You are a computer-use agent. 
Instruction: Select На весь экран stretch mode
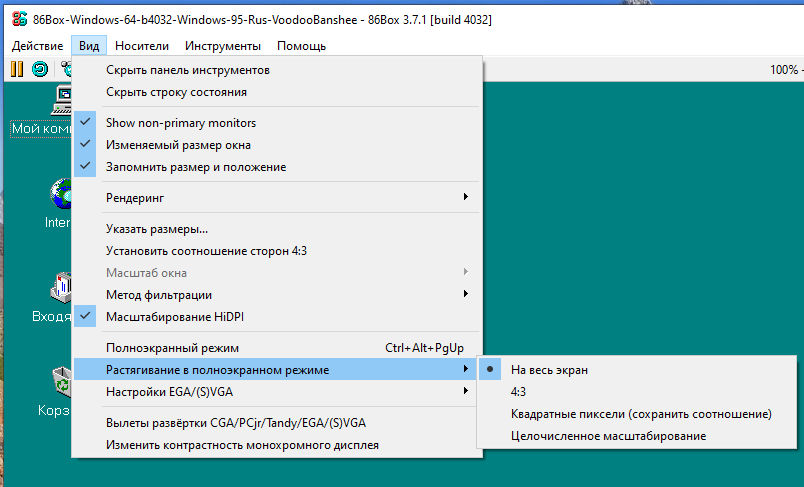coord(637,370)
